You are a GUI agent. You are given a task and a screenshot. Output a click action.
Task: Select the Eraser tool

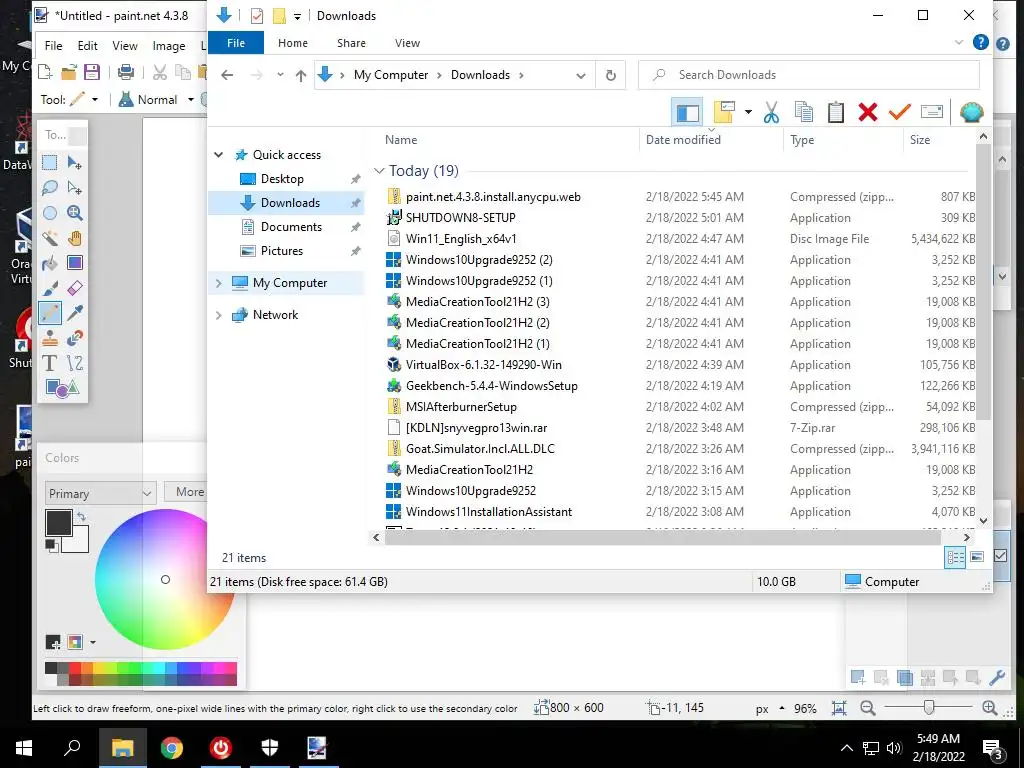(x=74, y=288)
